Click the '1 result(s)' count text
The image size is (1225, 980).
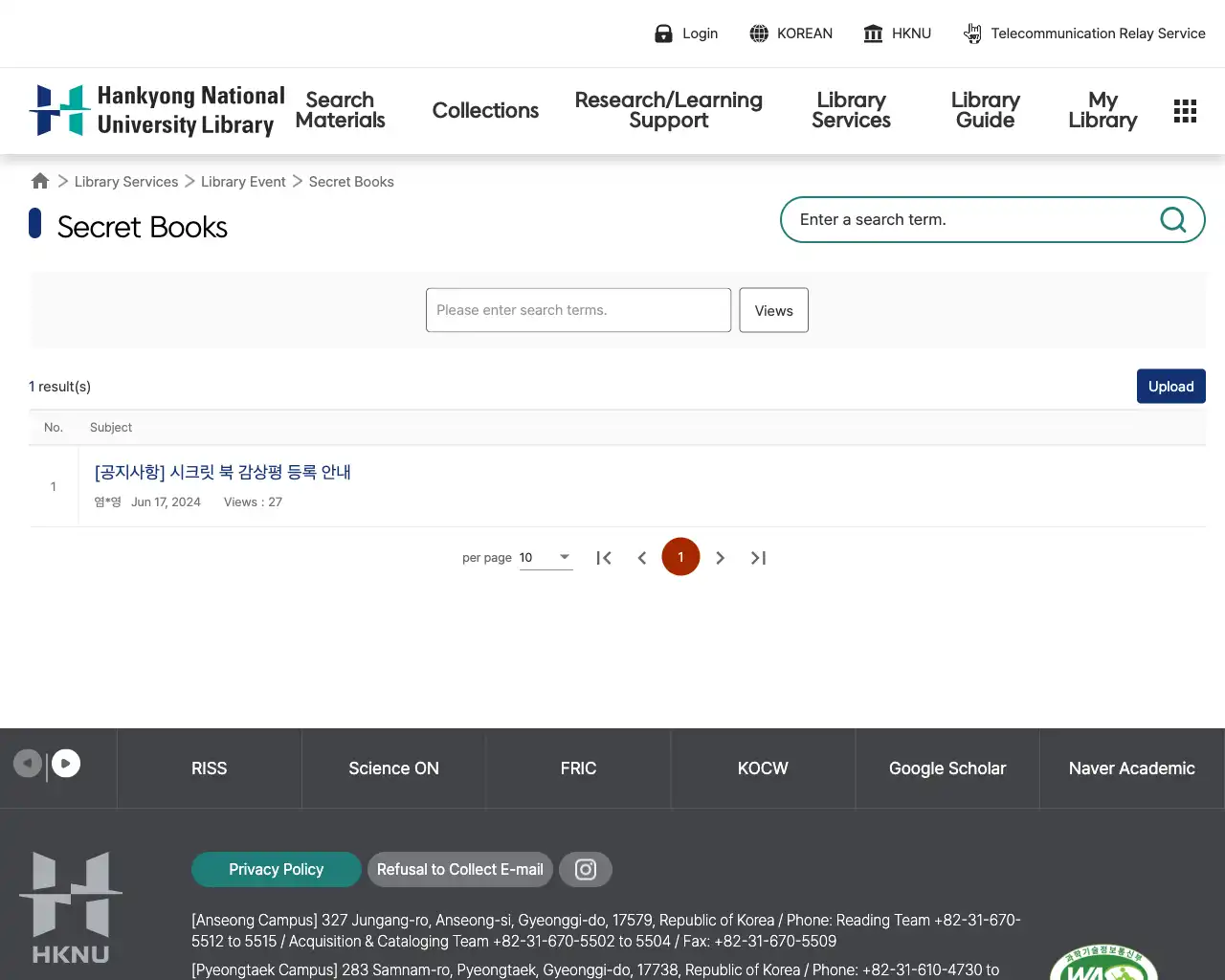(59, 387)
